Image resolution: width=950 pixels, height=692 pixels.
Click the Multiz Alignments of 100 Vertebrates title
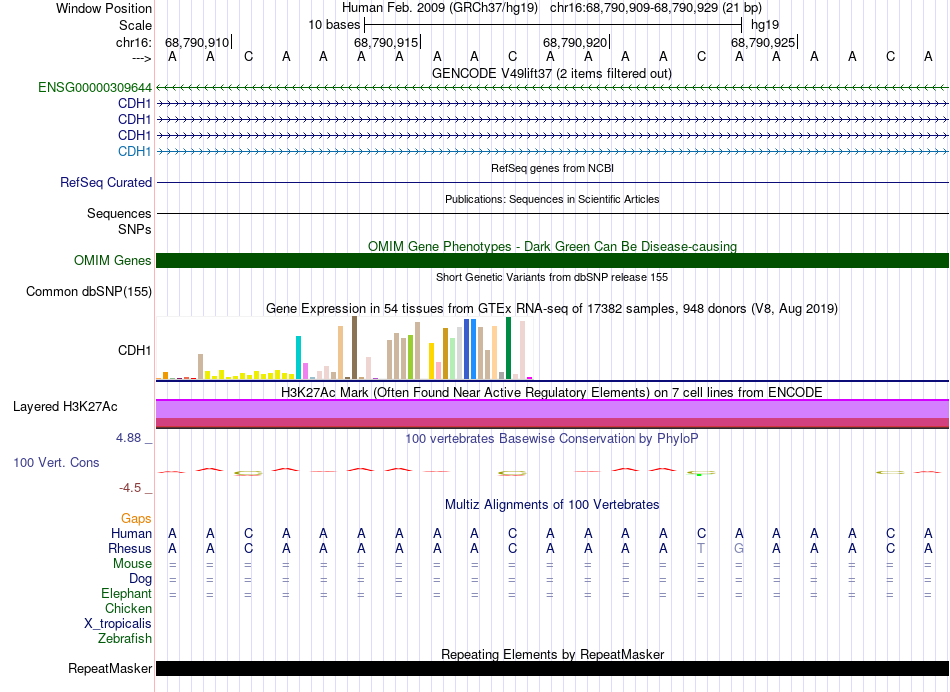pos(552,505)
